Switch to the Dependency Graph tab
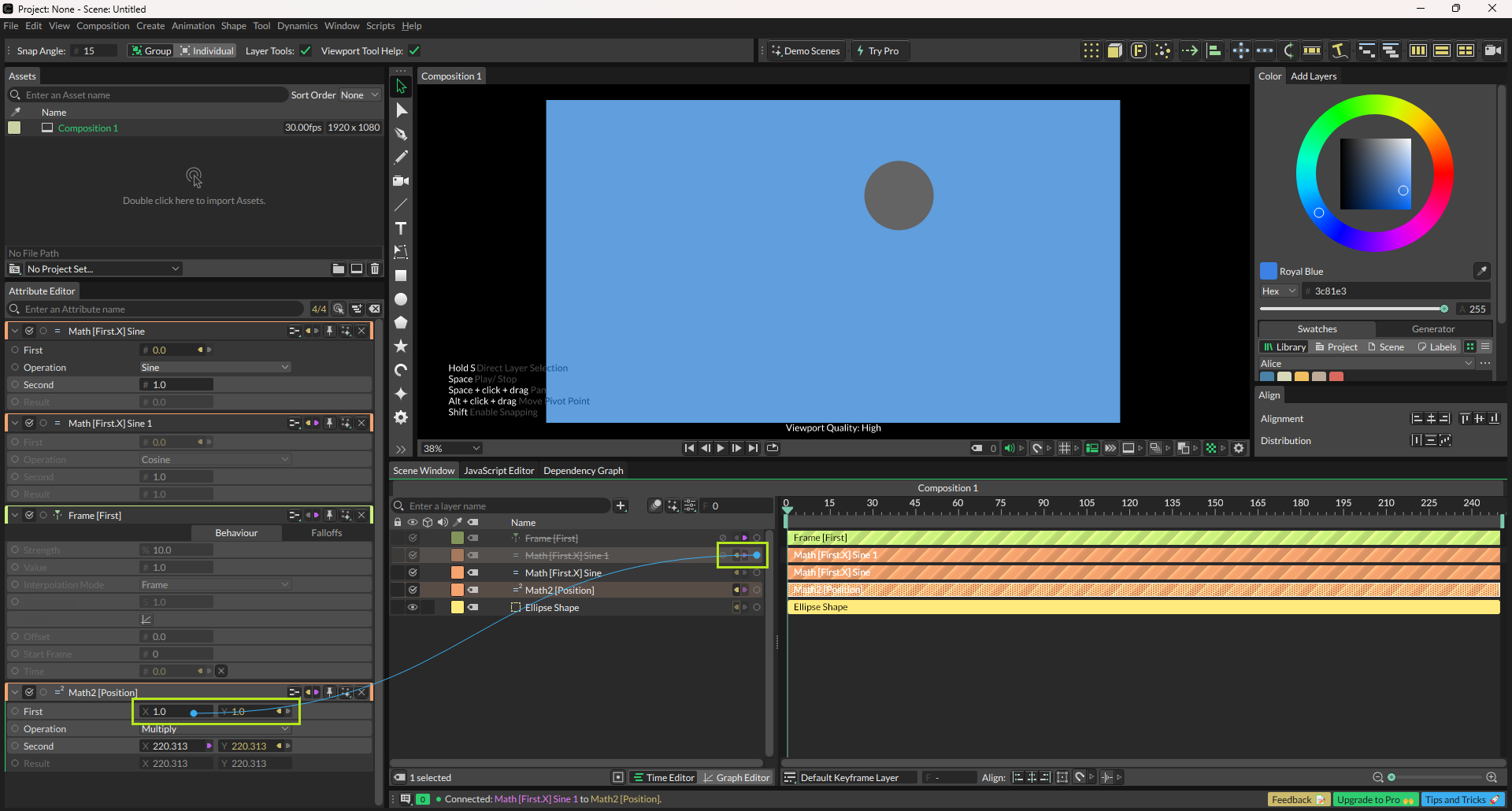 (583, 471)
